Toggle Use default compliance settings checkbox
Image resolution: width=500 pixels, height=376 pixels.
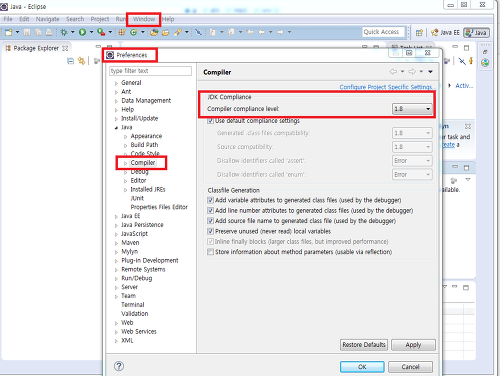(210, 121)
